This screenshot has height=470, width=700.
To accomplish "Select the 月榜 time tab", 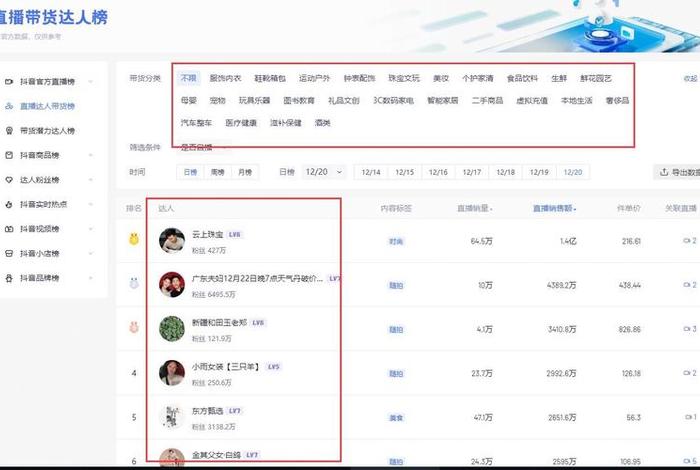I will pos(245,172).
